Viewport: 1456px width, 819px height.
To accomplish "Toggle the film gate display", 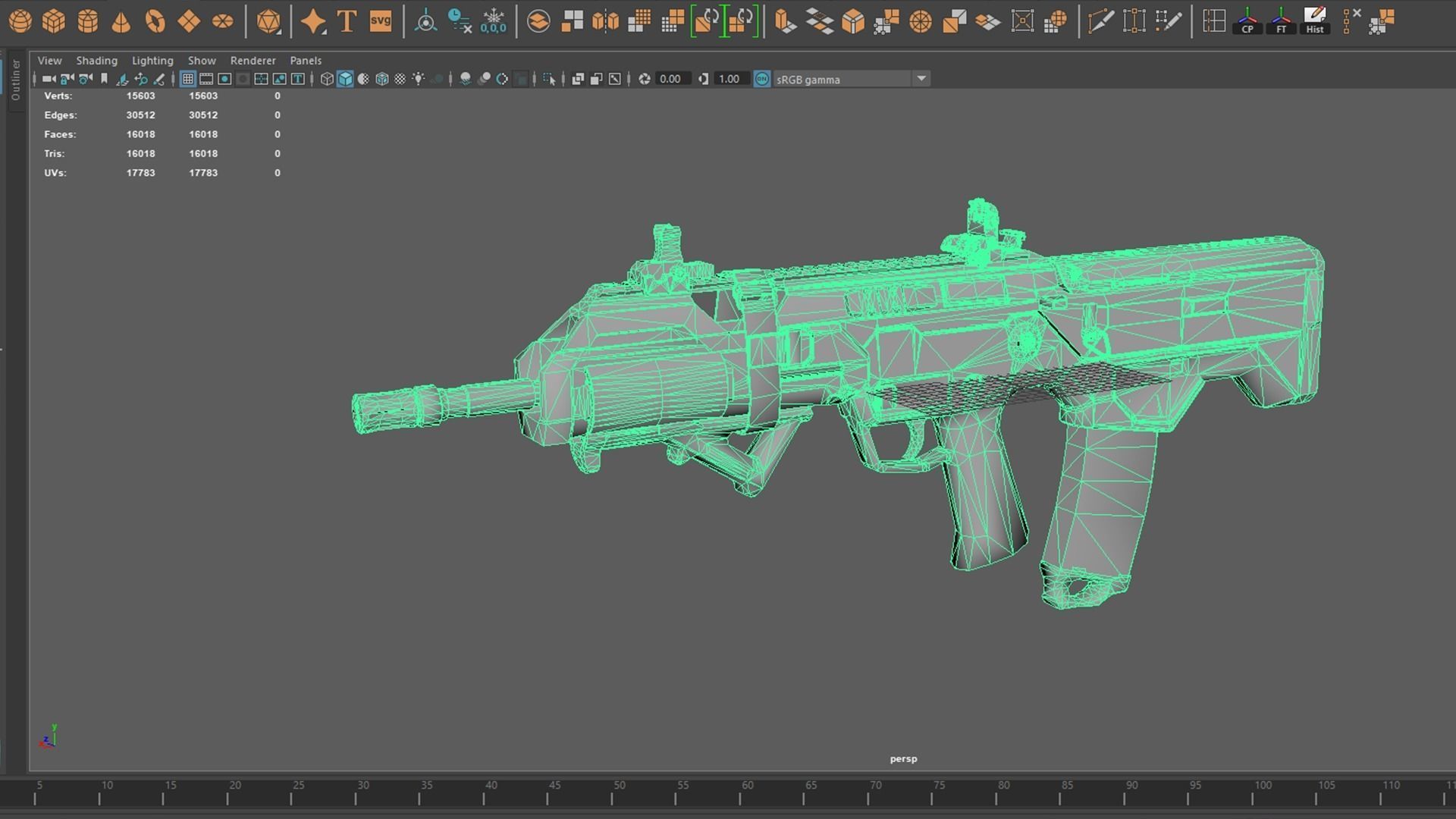I will 206,79.
